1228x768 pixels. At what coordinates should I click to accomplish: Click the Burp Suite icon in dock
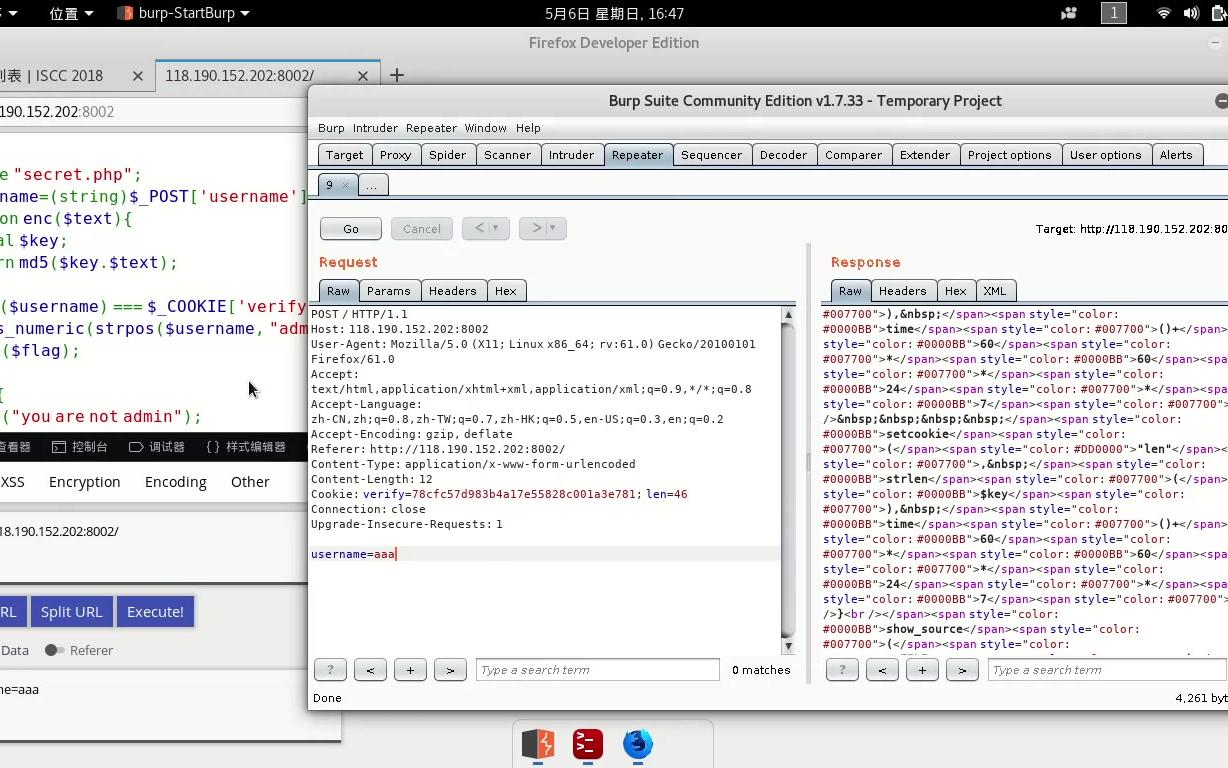pos(538,744)
